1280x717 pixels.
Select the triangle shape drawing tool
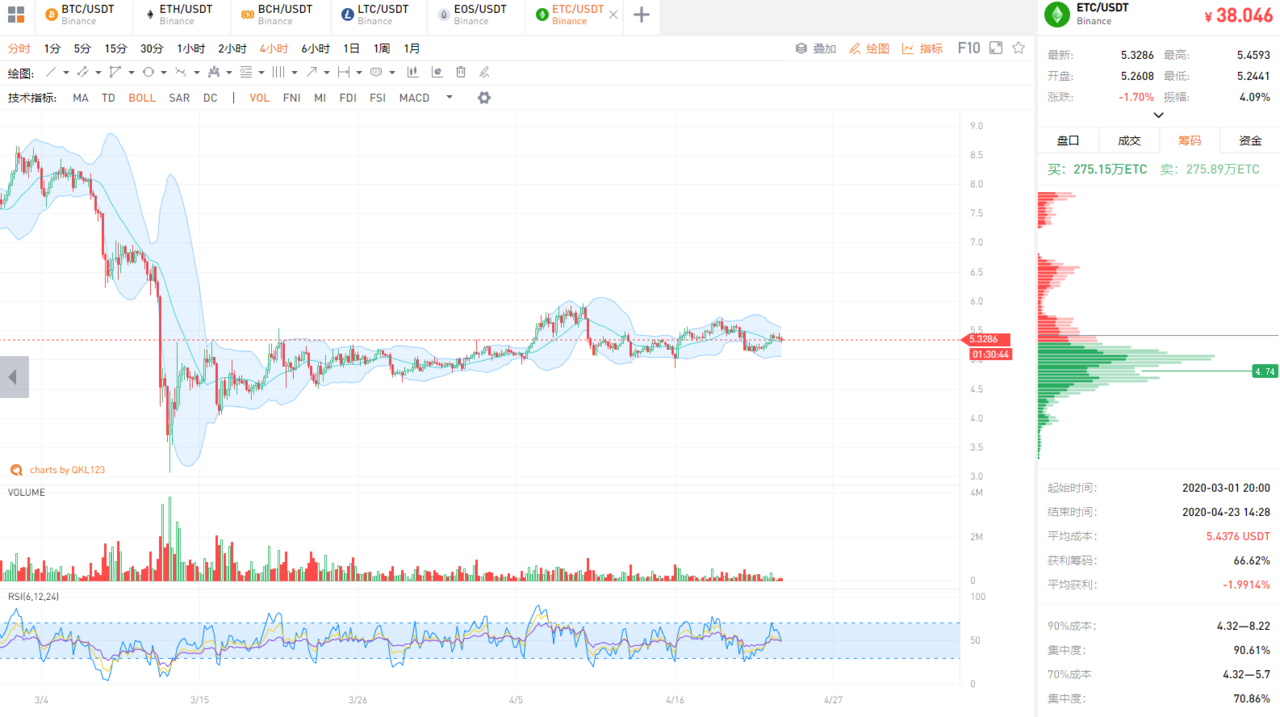coord(115,72)
